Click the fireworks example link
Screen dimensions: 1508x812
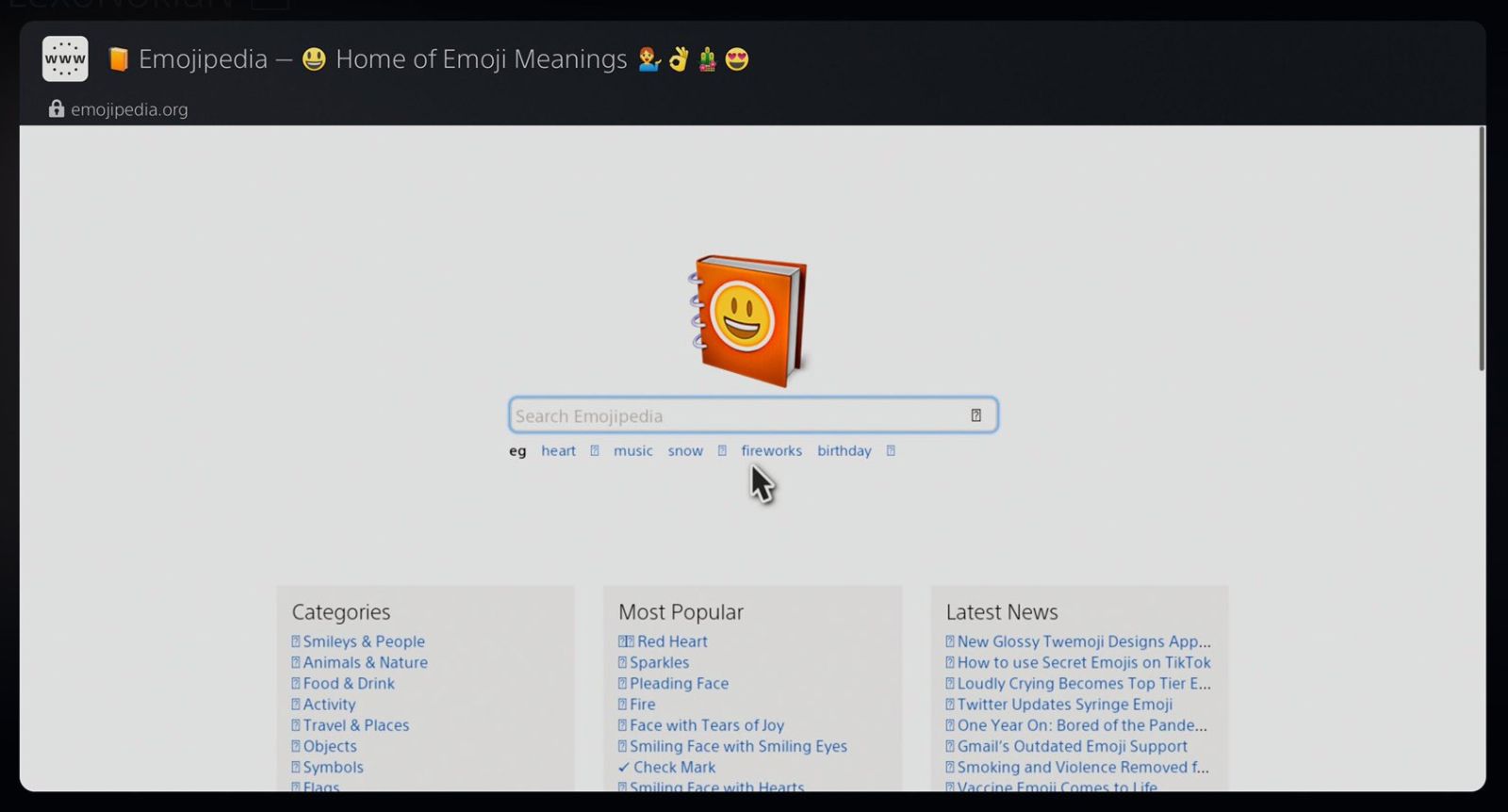pyautogui.click(x=771, y=451)
